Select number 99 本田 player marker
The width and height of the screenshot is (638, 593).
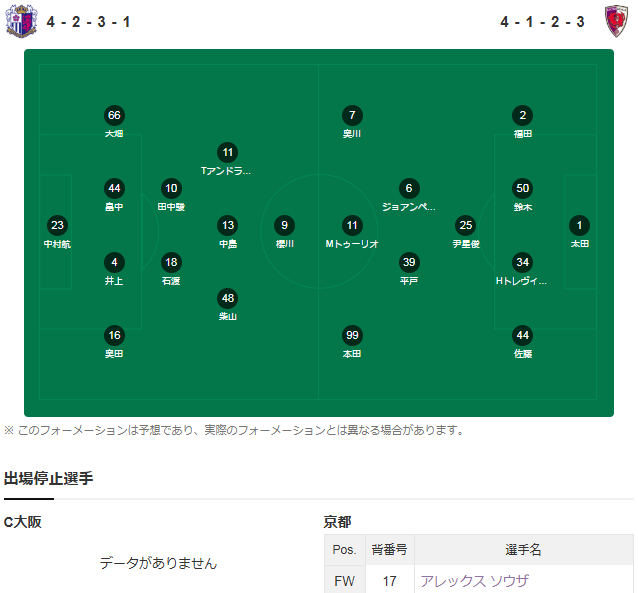tap(352, 335)
